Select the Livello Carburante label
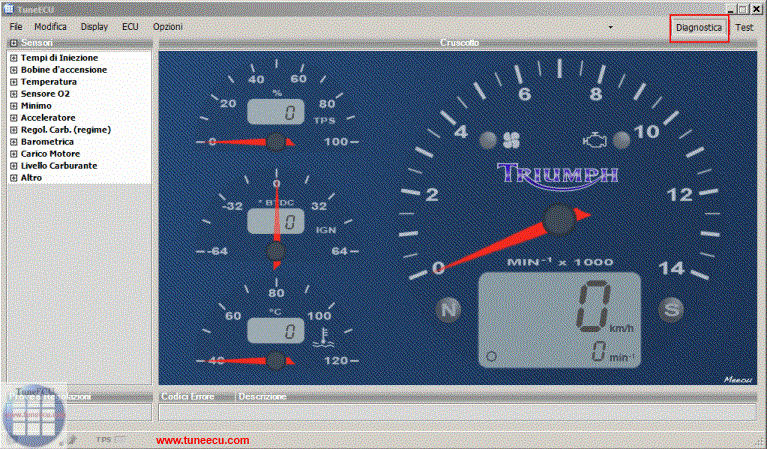The width and height of the screenshot is (767, 449). click(x=59, y=166)
